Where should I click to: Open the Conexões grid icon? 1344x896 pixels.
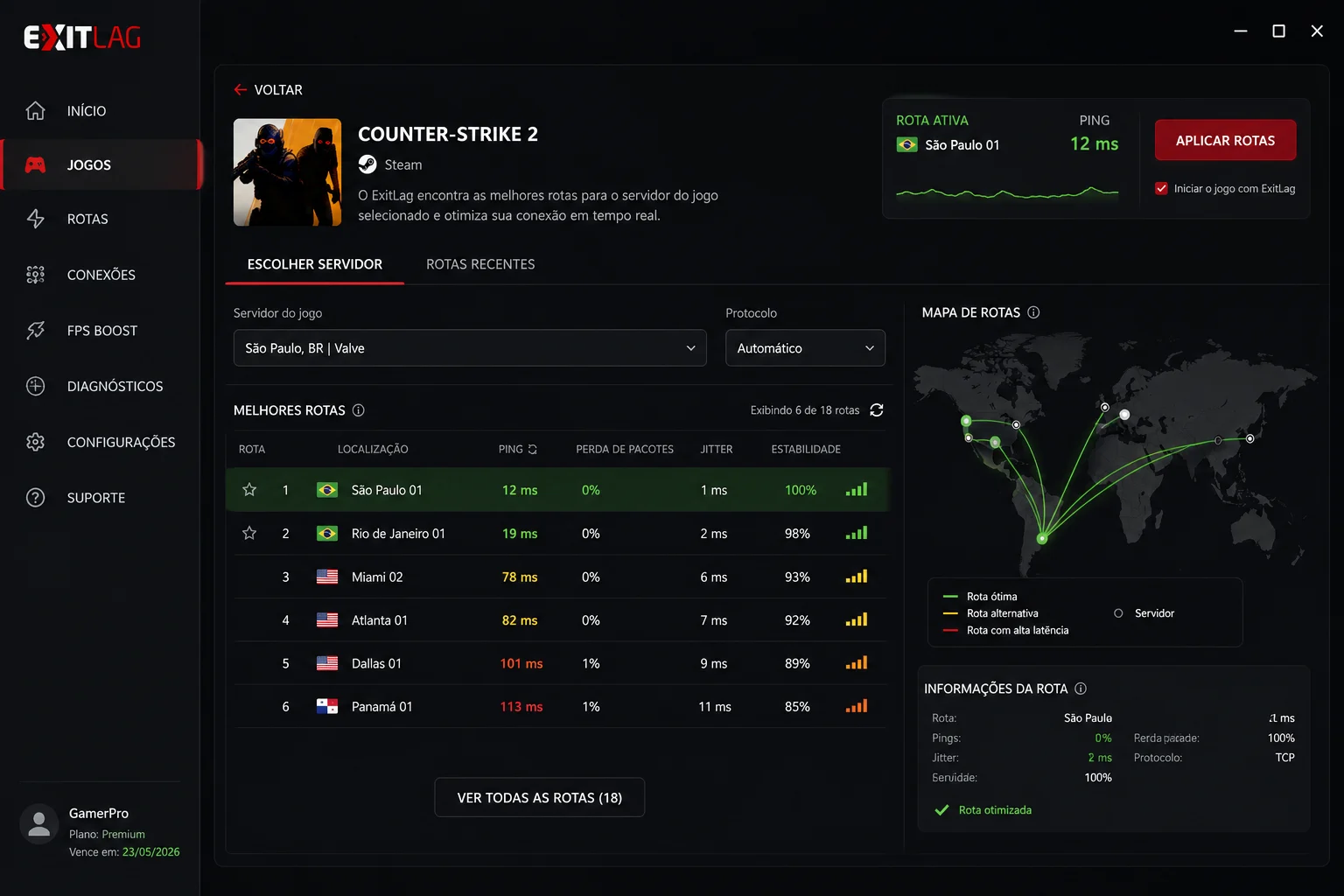click(35, 275)
